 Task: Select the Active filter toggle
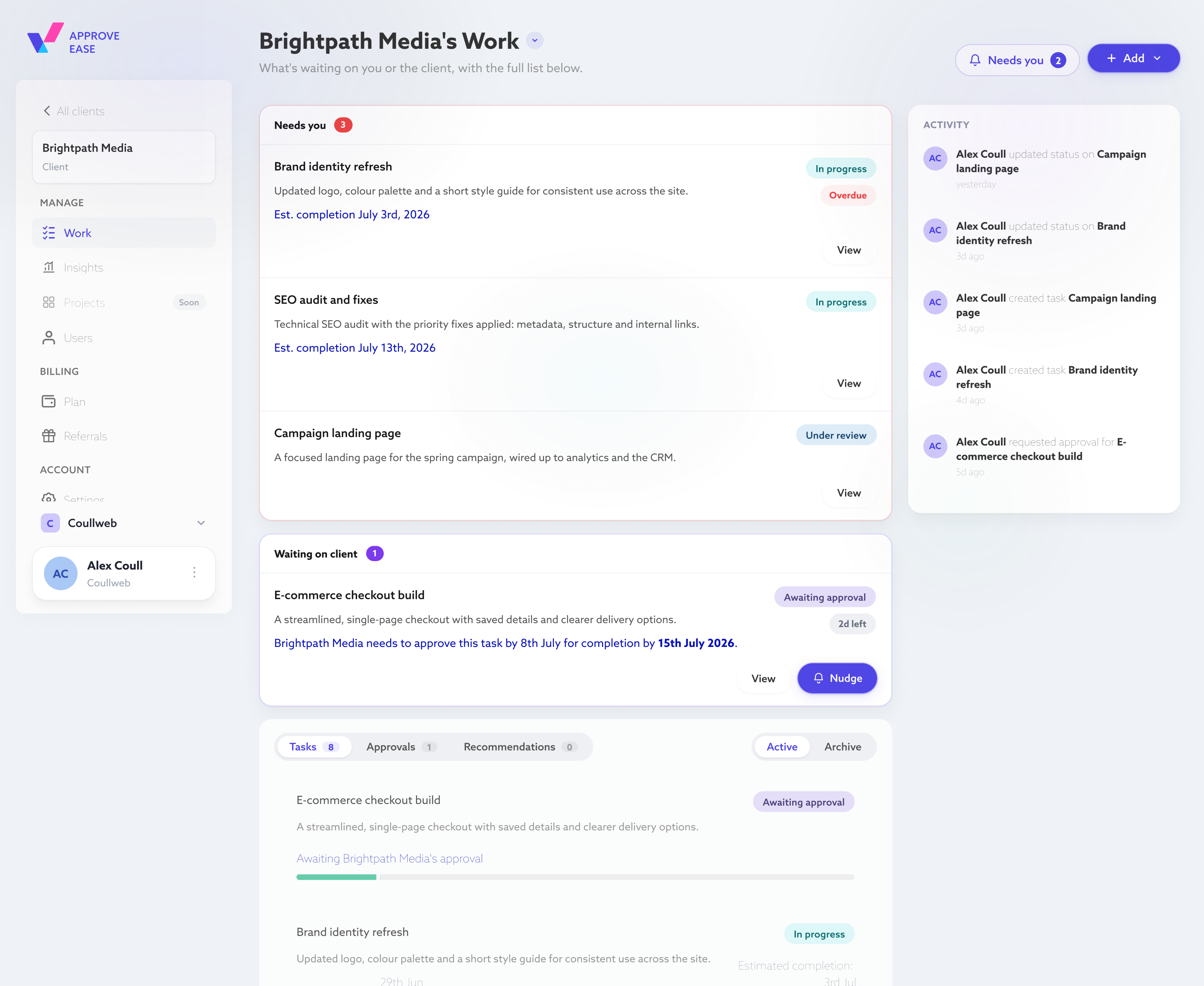(782, 747)
